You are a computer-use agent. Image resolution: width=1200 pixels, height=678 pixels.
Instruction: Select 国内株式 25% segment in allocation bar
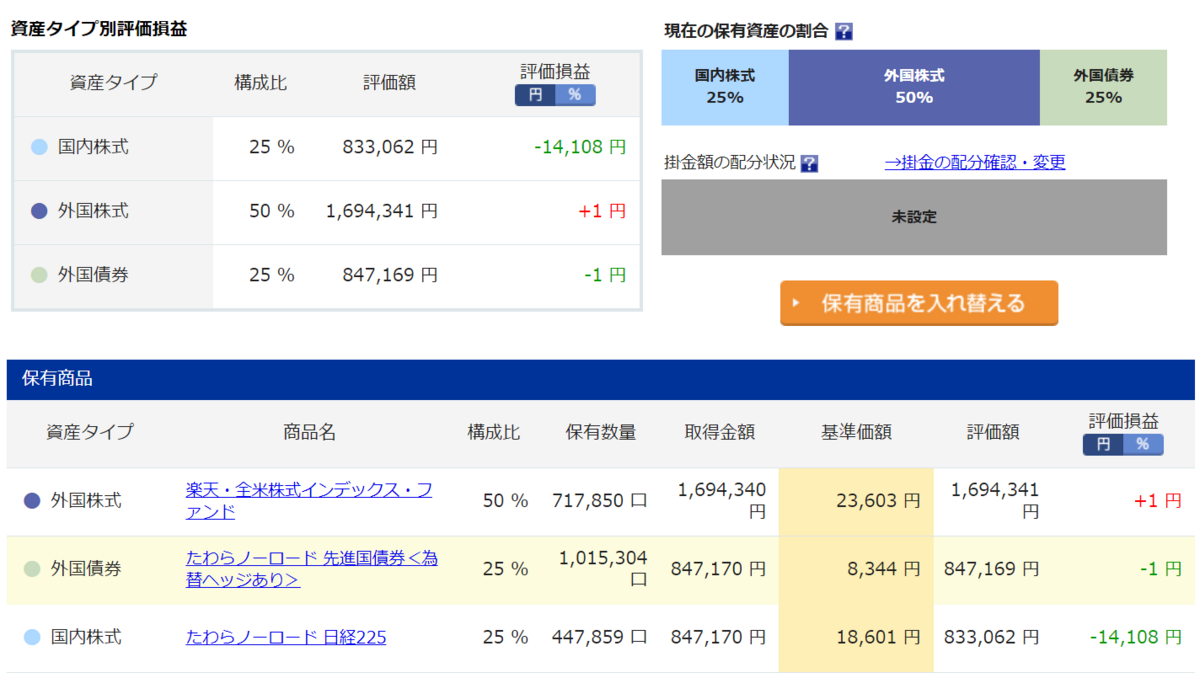(725, 87)
